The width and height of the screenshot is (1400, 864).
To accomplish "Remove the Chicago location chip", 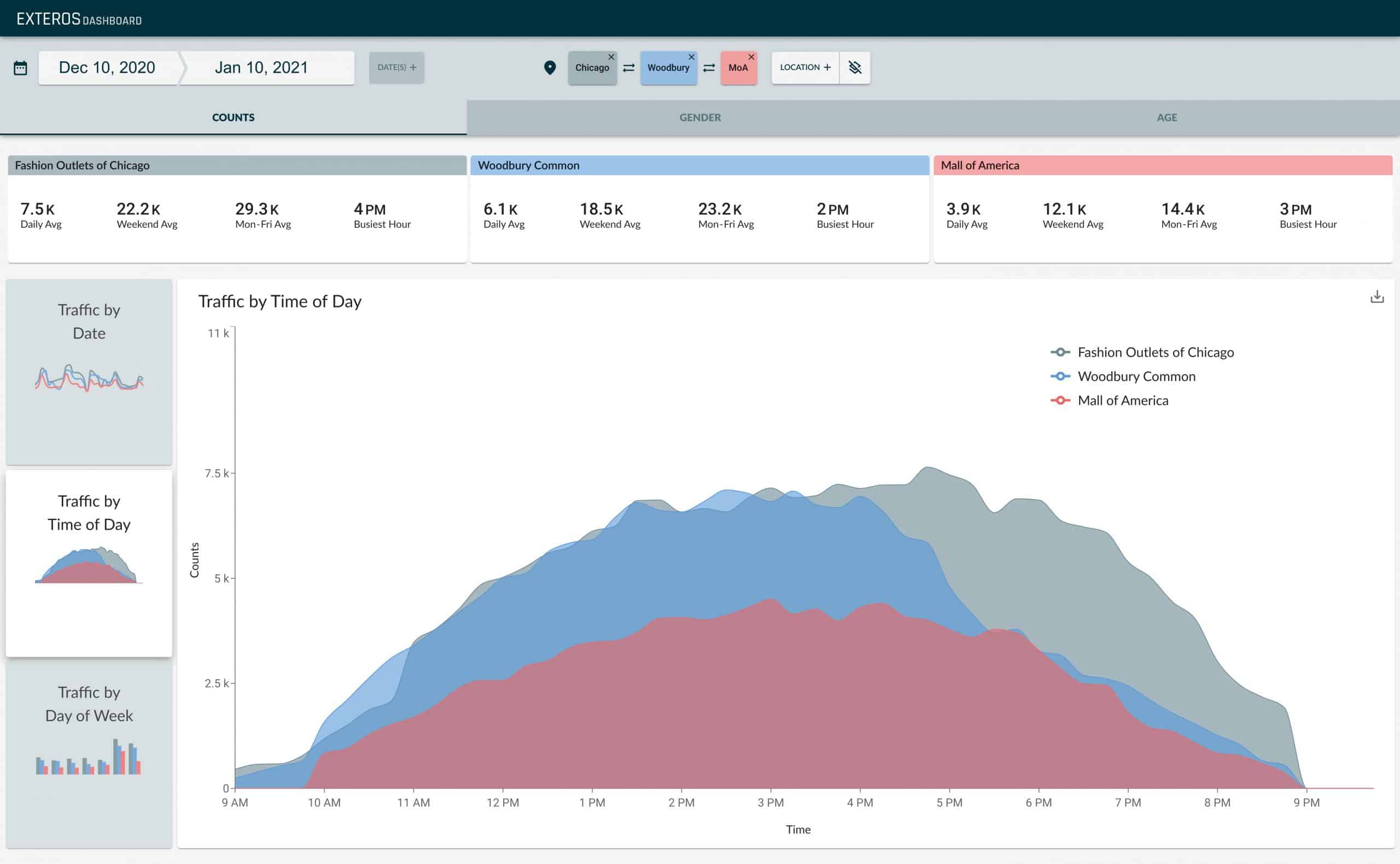I will point(611,57).
